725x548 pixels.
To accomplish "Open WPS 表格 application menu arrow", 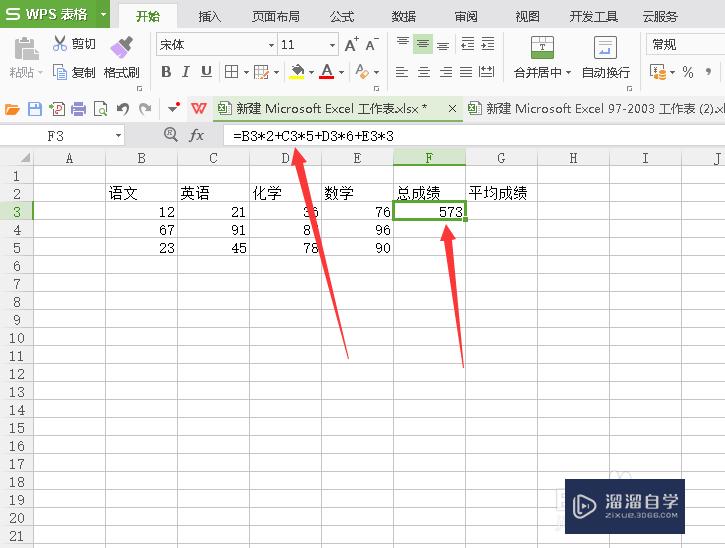I will tap(104, 14).
